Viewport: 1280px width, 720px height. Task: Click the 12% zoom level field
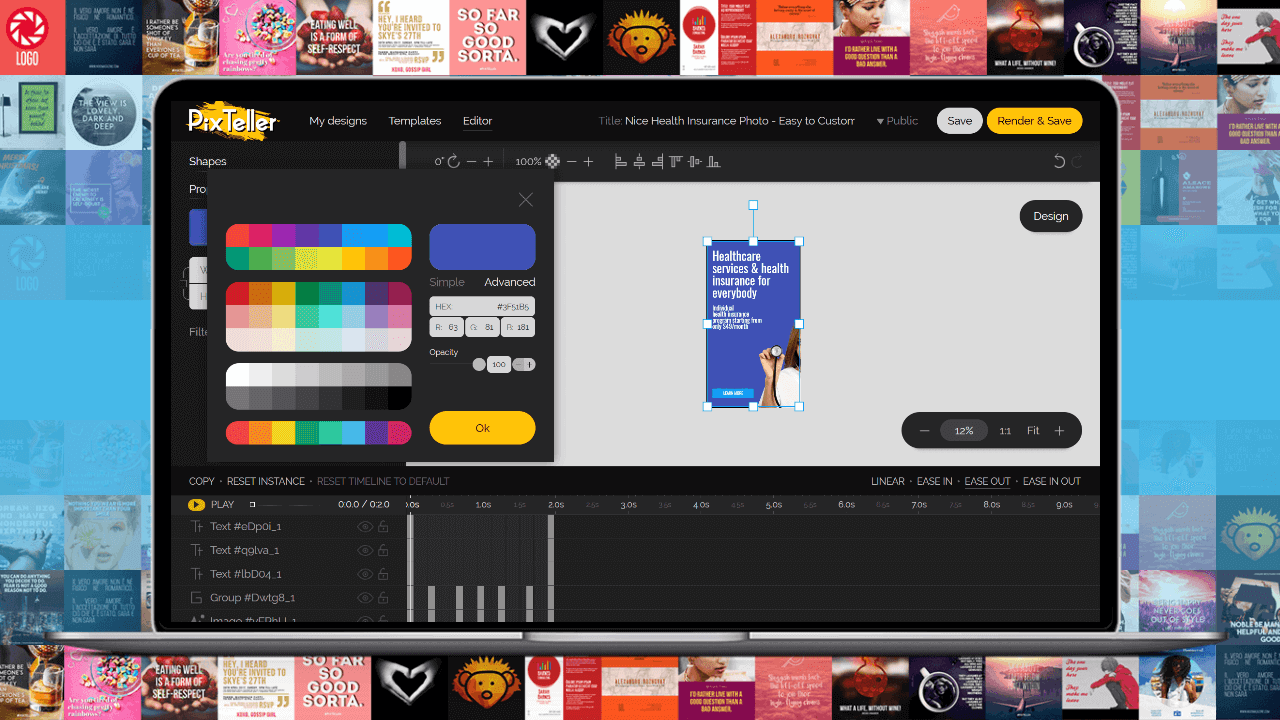pyautogui.click(x=963, y=431)
